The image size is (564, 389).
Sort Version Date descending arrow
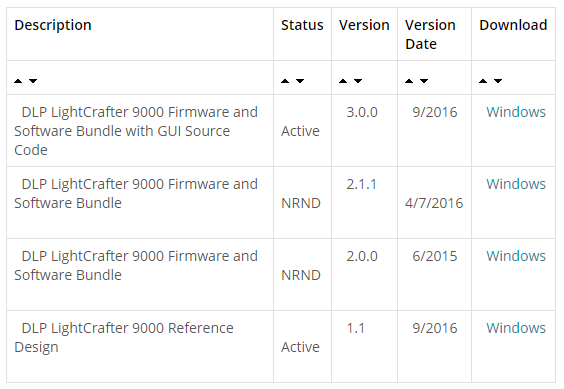click(x=424, y=81)
